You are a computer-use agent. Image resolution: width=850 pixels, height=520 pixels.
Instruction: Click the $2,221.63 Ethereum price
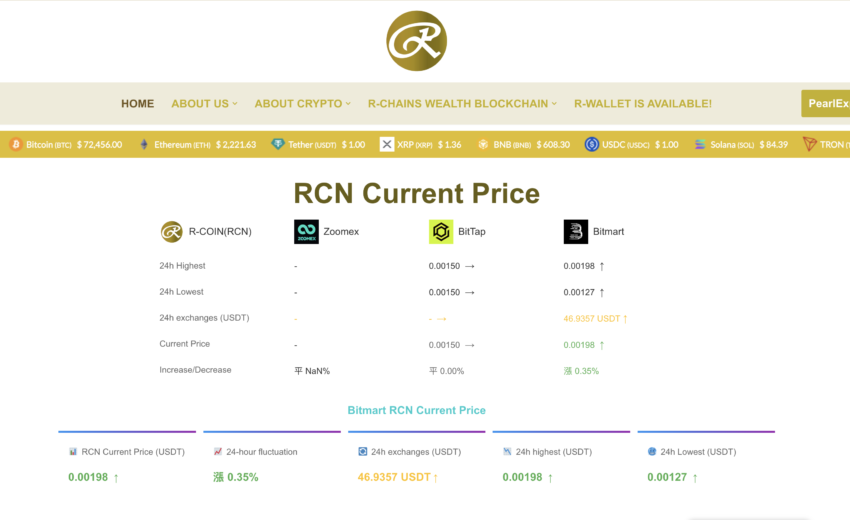(236, 145)
